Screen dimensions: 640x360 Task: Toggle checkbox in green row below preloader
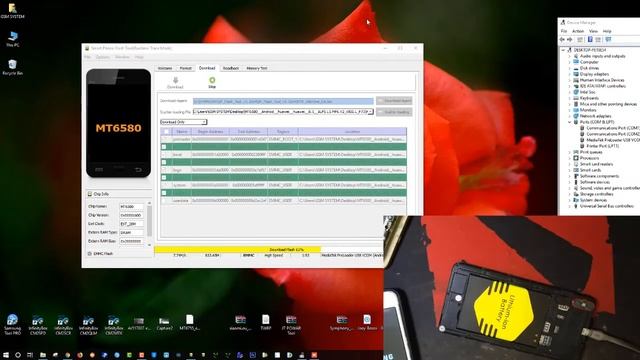click(x=164, y=147)
